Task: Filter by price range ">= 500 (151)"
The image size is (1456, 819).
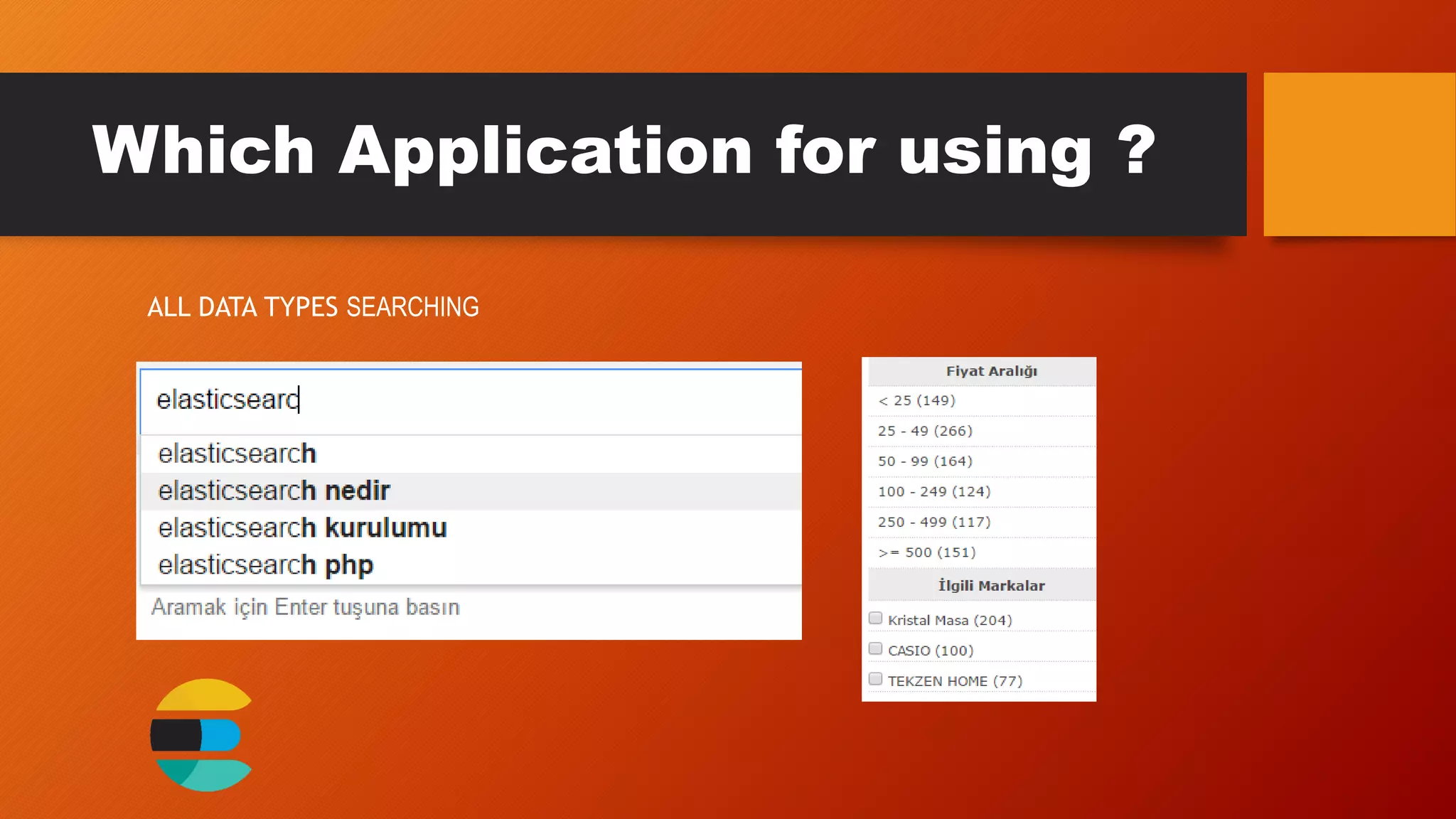Action: (982, 553)
